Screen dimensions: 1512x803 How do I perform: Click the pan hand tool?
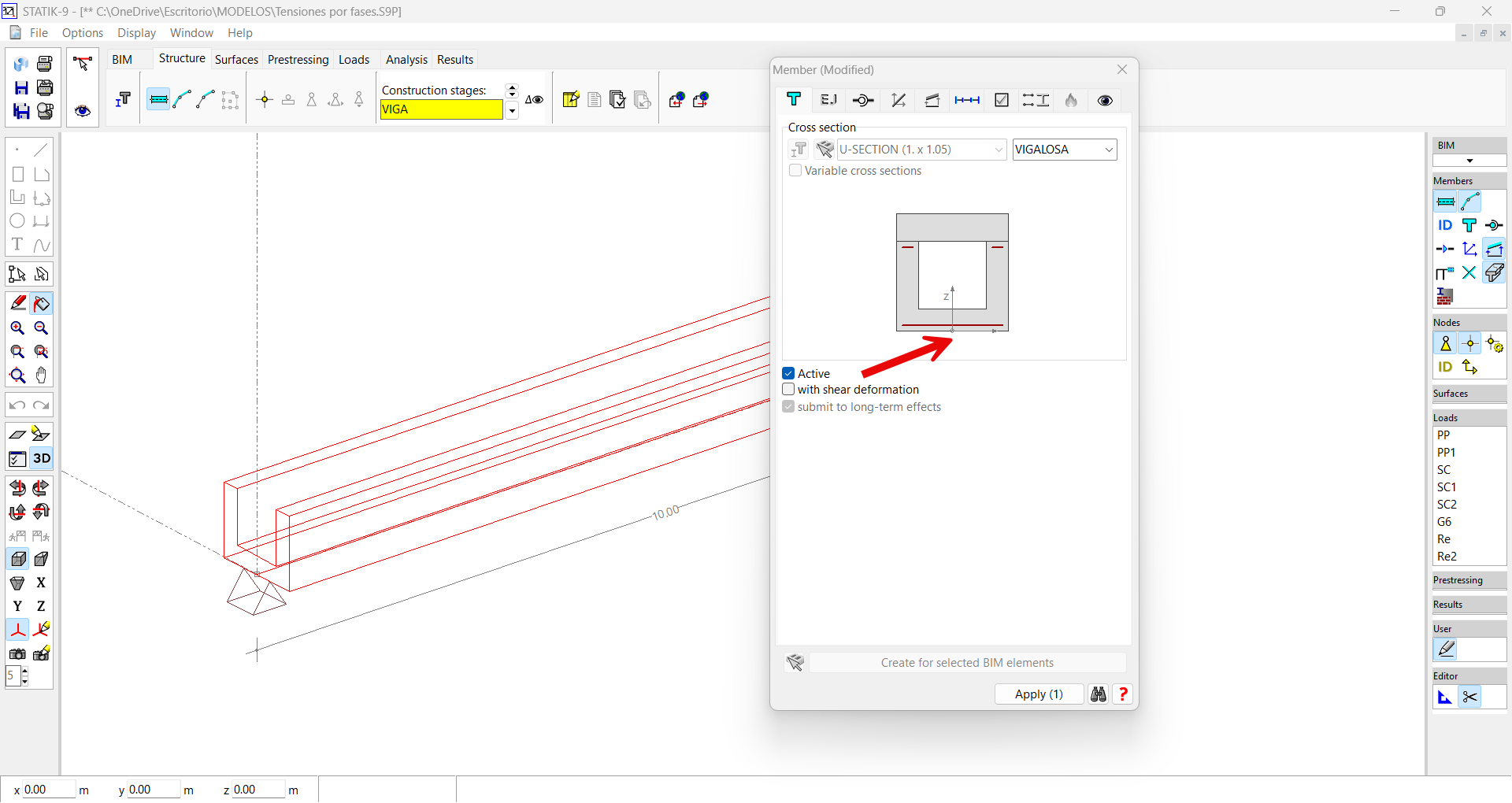click(x=41, y=376)
